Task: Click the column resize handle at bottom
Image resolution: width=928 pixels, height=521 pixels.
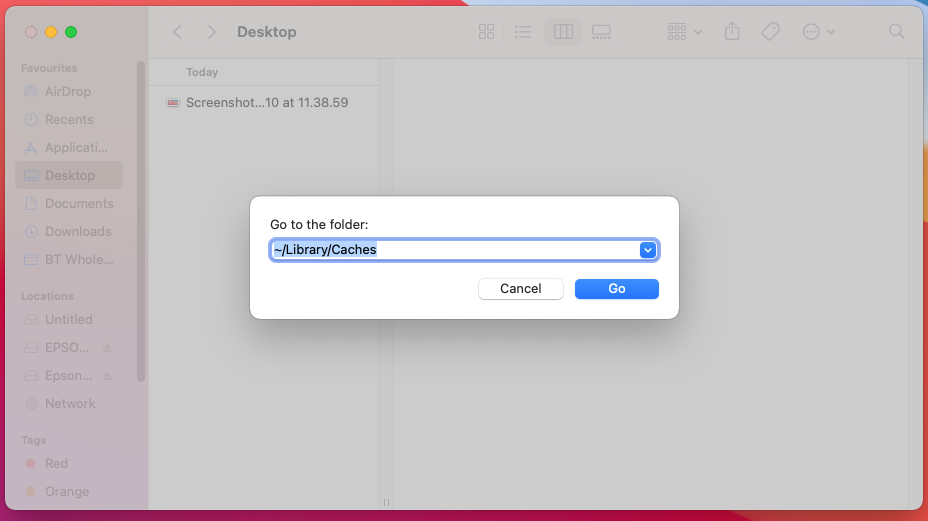Action: point(386,502)
